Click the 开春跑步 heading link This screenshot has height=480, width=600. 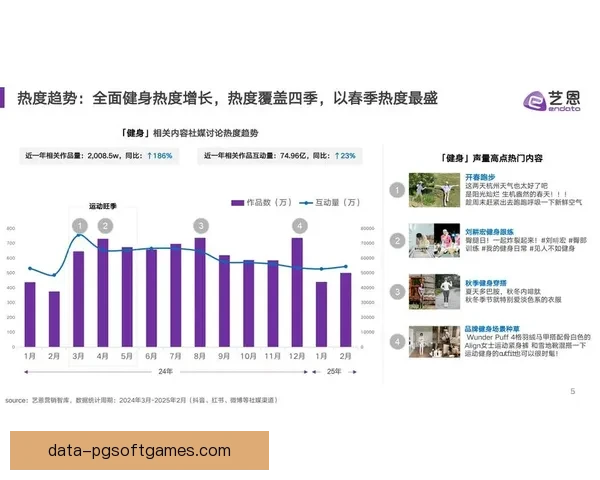(480, 177)
